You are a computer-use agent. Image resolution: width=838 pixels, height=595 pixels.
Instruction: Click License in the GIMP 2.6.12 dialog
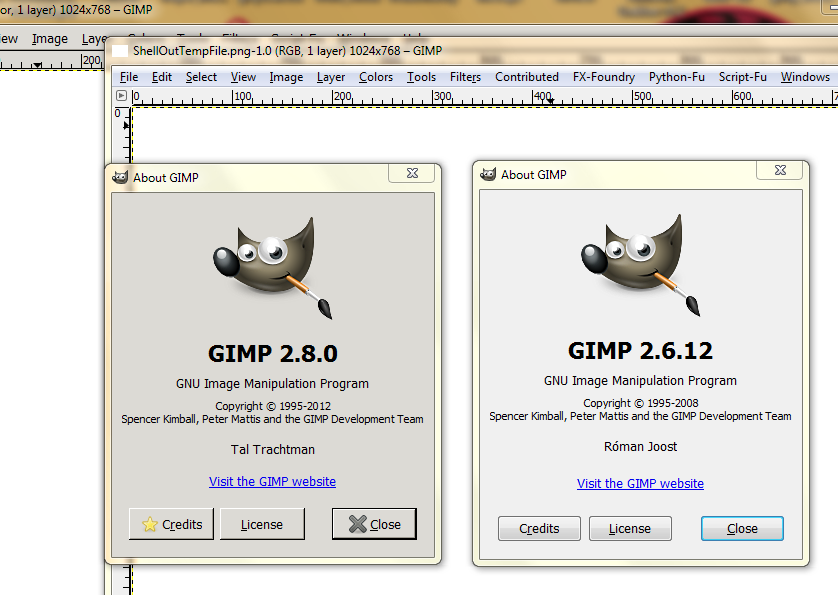click(630, 528)
